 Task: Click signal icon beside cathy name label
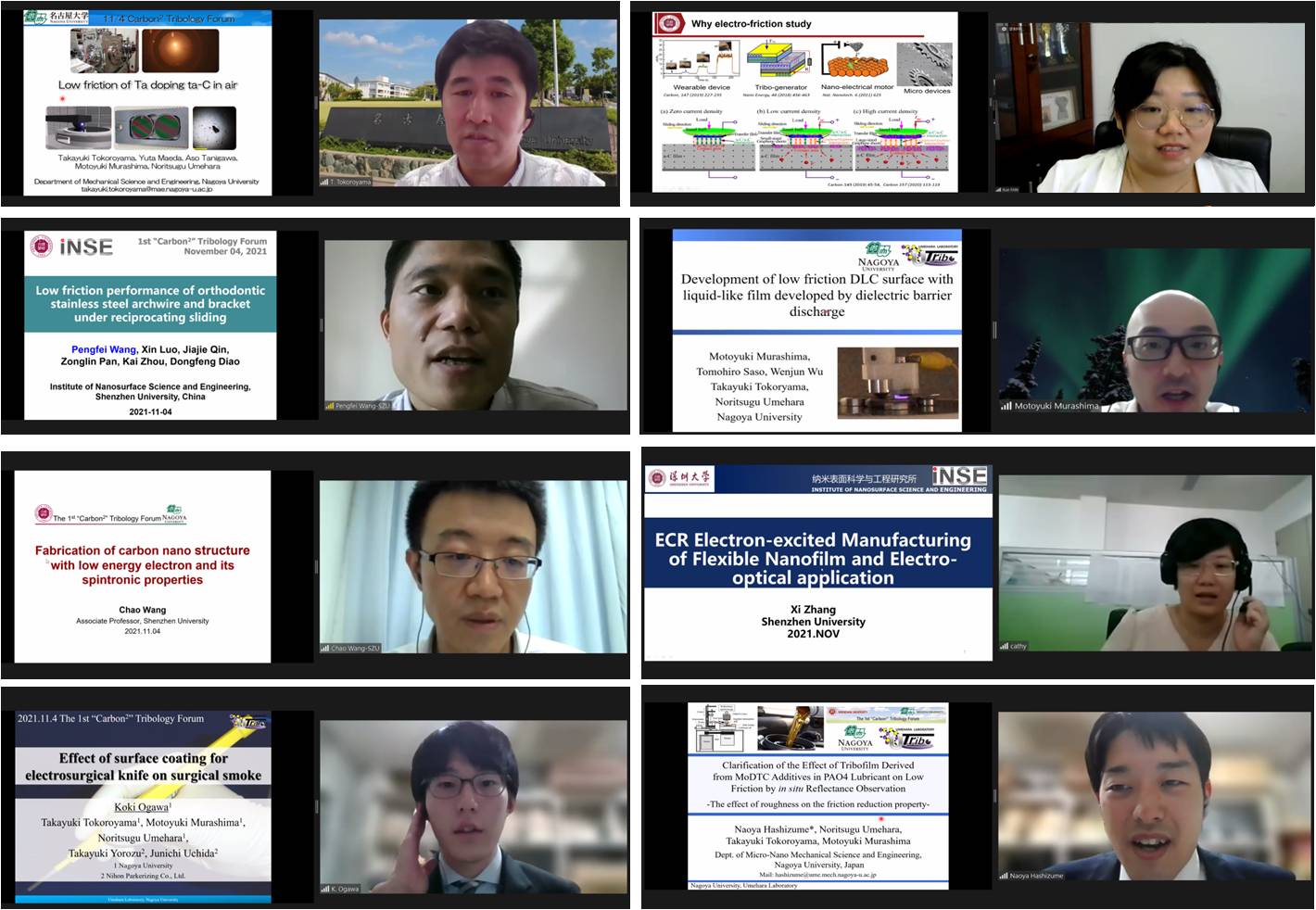[x=1004, y=646]
